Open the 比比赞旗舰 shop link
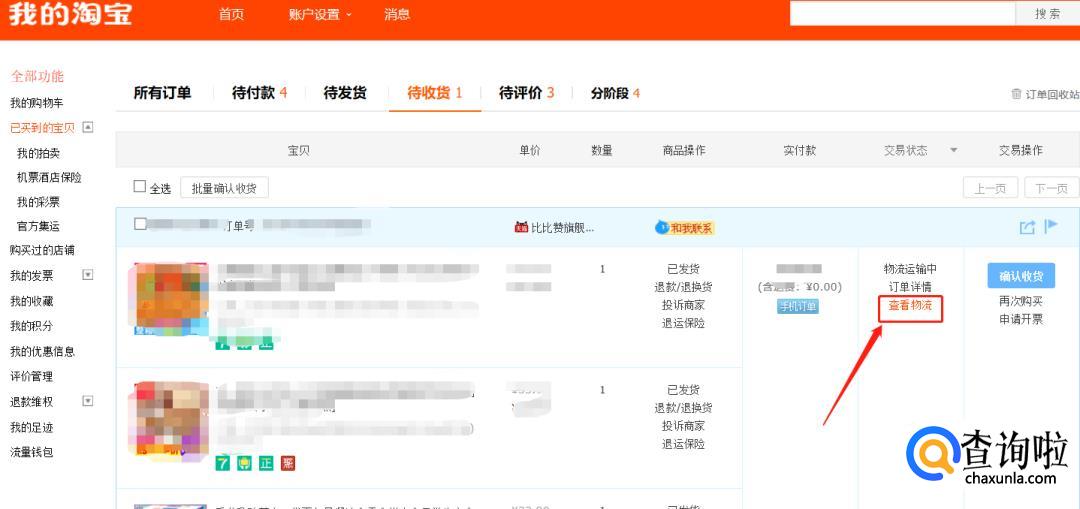This screenshot has height=509, width=1080. click(562, 228)
